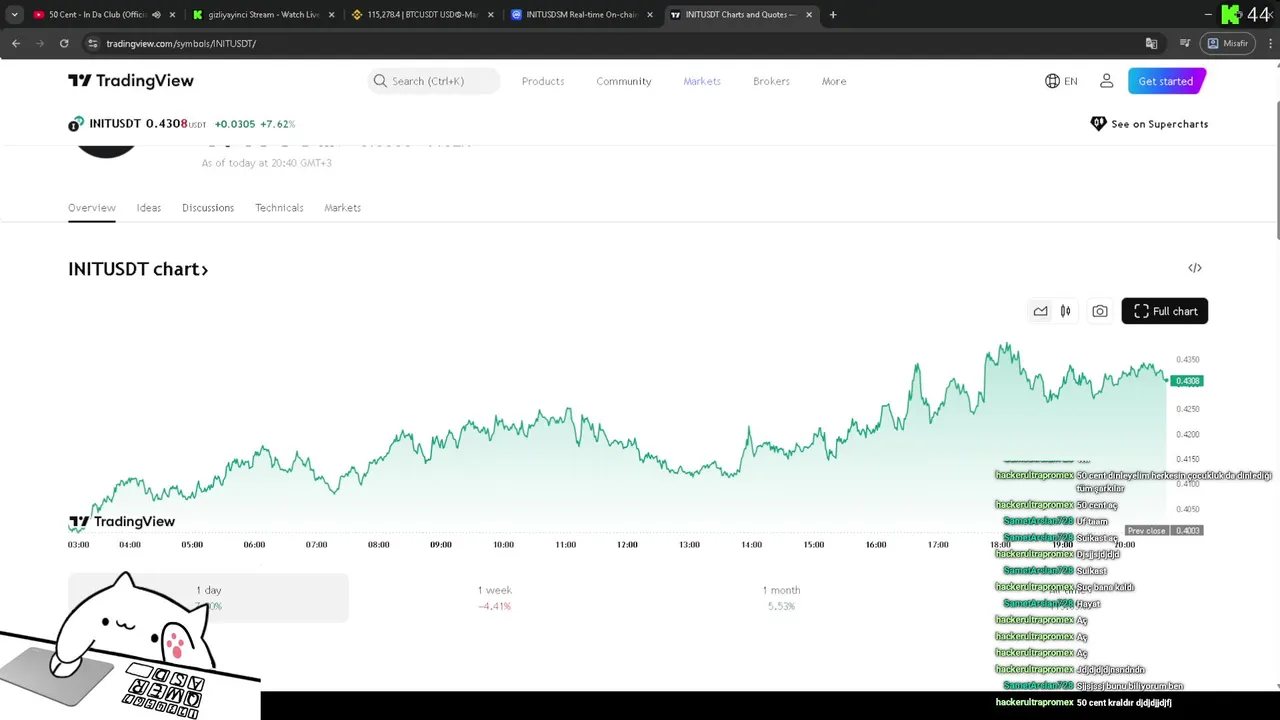
Task: Mute the 50 Cent tab audio icon
Action: click(156, 15)
